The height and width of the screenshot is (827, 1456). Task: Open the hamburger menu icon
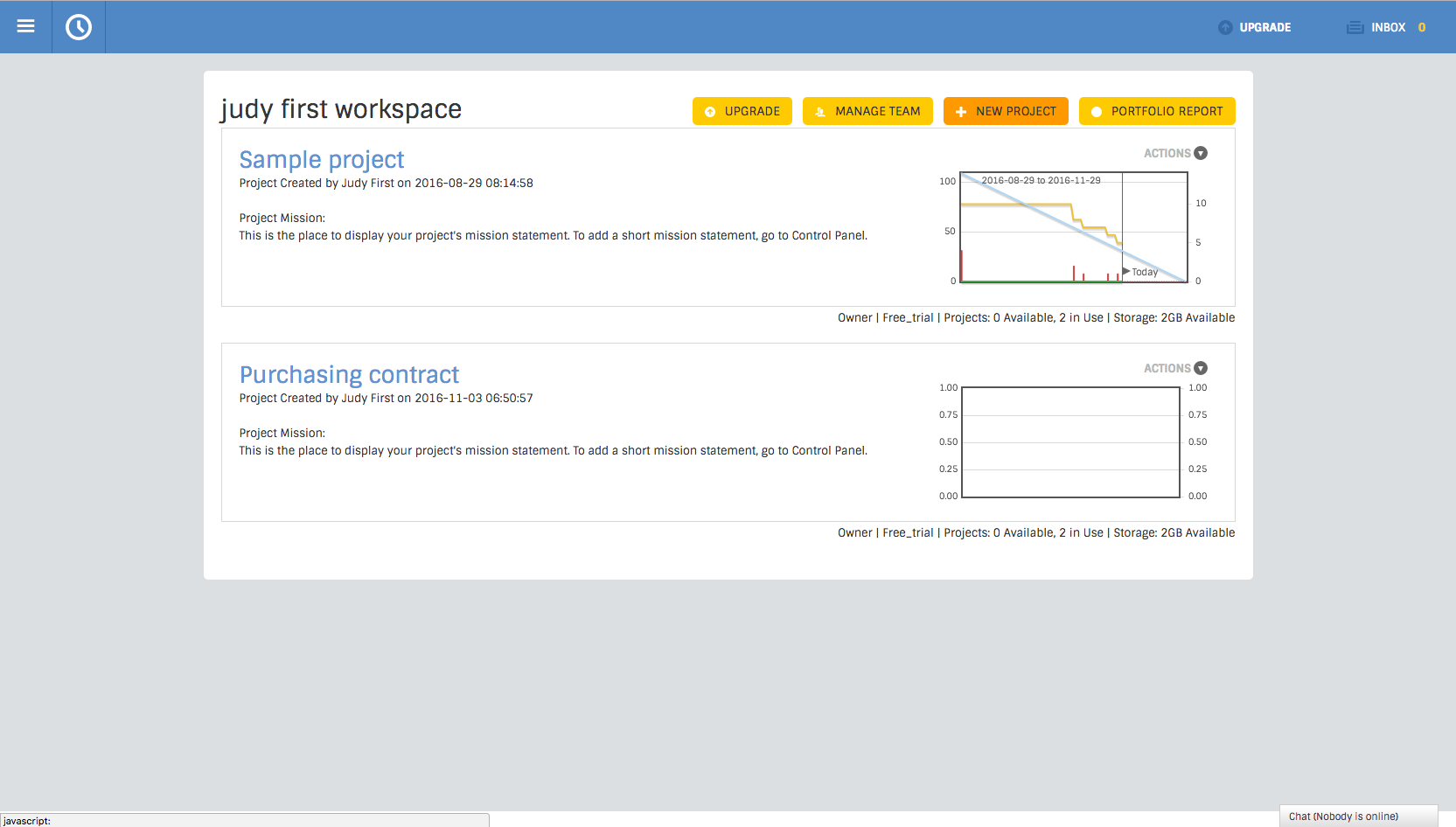coord(25,26)
